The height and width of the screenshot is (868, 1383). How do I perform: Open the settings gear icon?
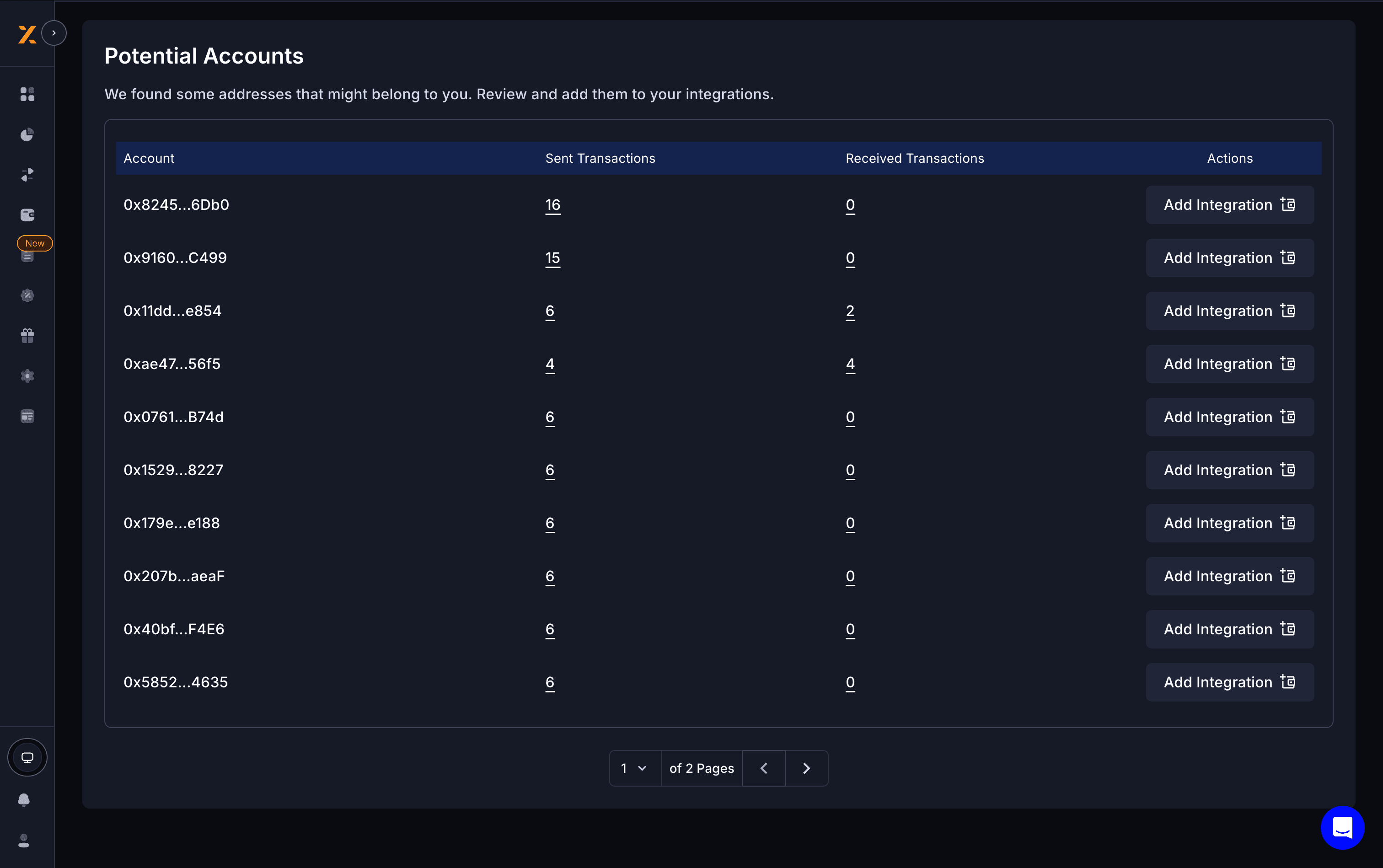tap(27, 375)
